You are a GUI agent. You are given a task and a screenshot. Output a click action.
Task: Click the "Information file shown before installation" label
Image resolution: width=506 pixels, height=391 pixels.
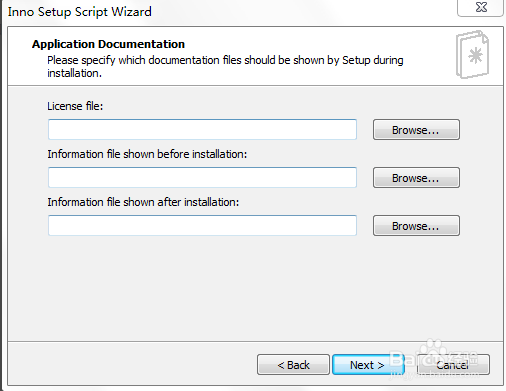[147, 154]
